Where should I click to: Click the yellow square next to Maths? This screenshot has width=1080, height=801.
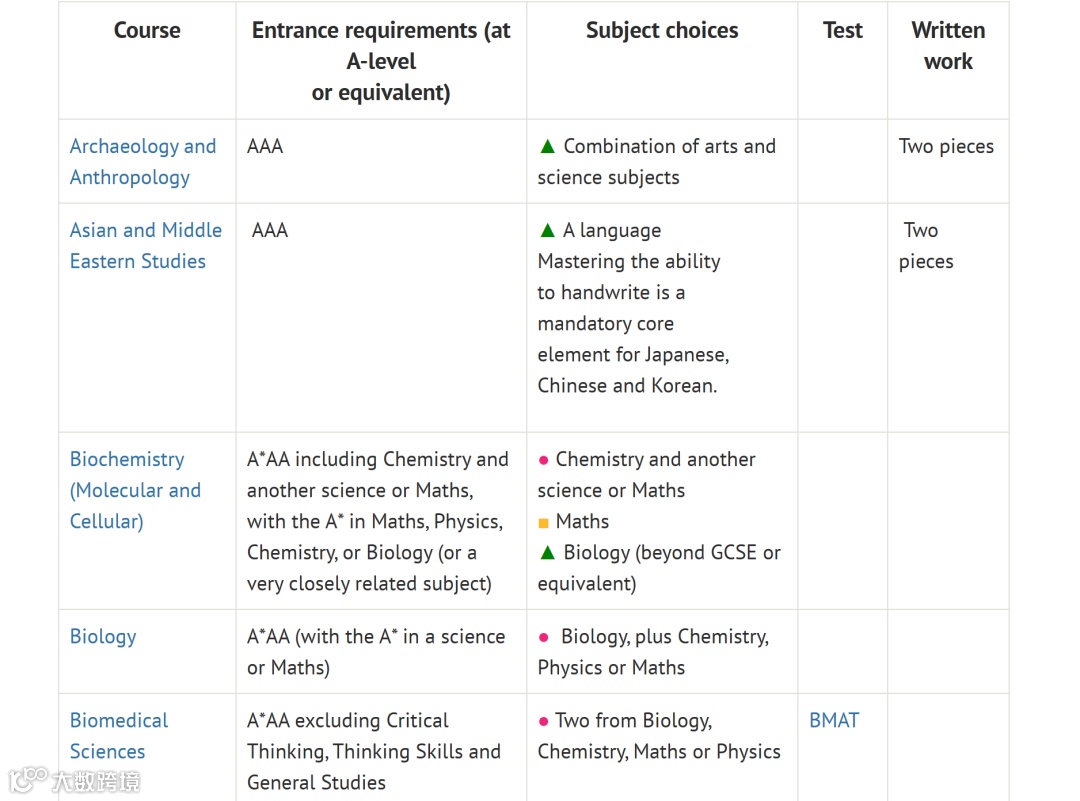[544, 523]
